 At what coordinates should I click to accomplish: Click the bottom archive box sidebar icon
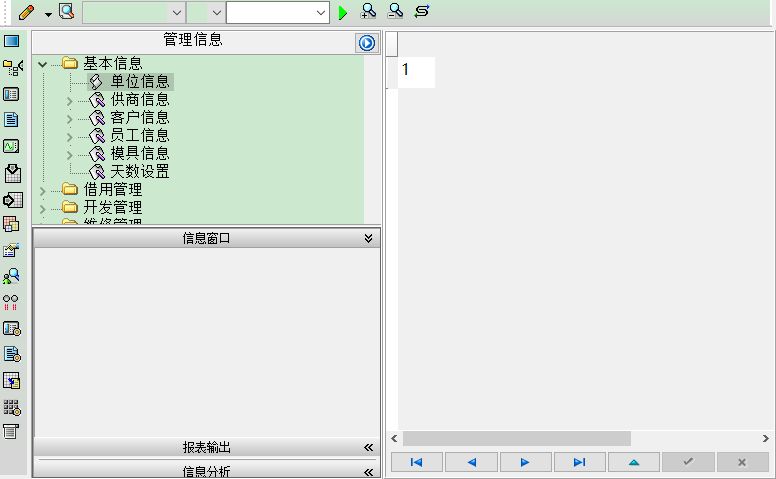[11, 431]
